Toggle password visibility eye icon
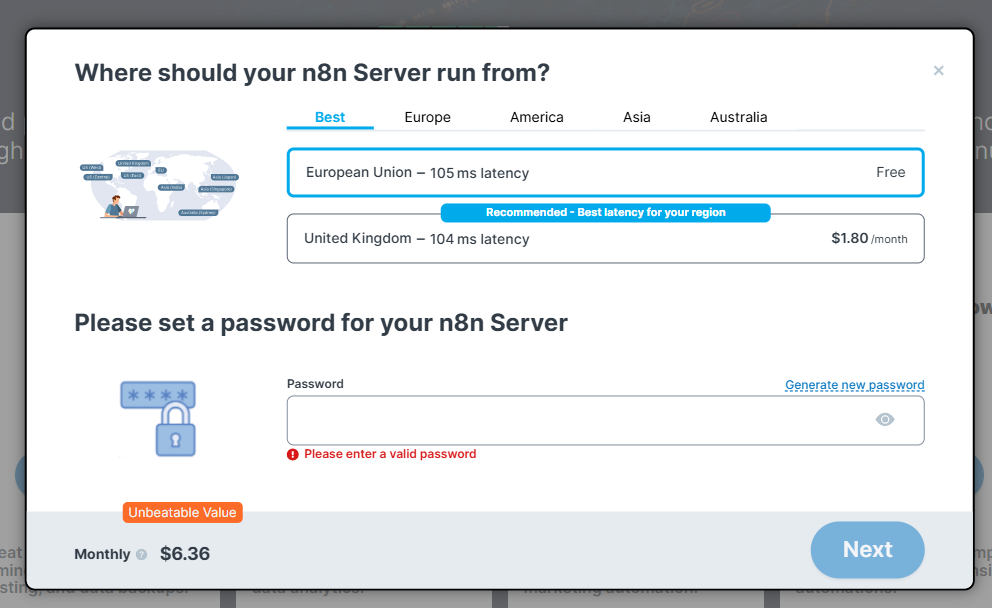The image size is (992, 608). [884, 419]
